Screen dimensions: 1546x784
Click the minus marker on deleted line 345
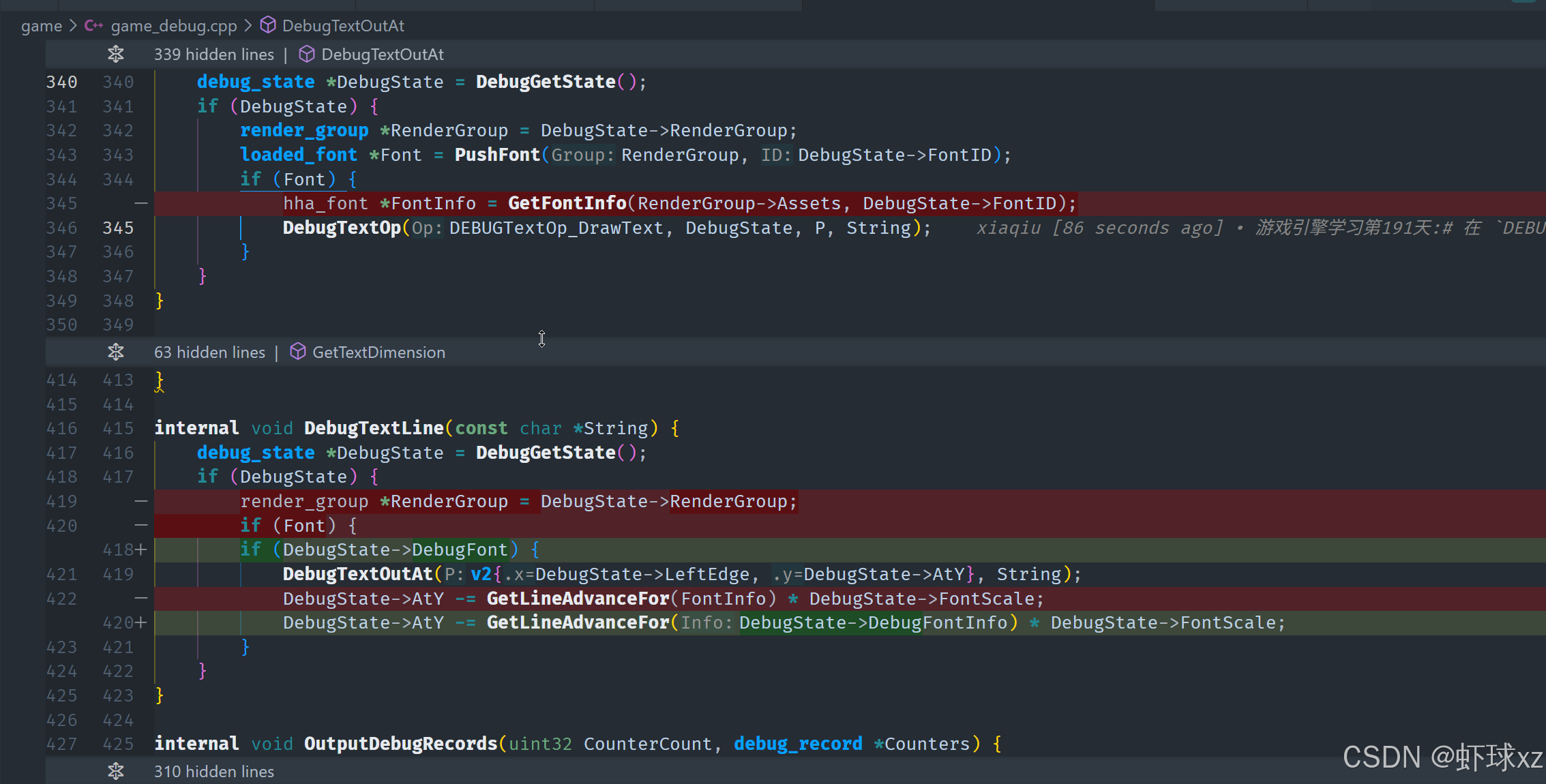[x=141, y=203]
